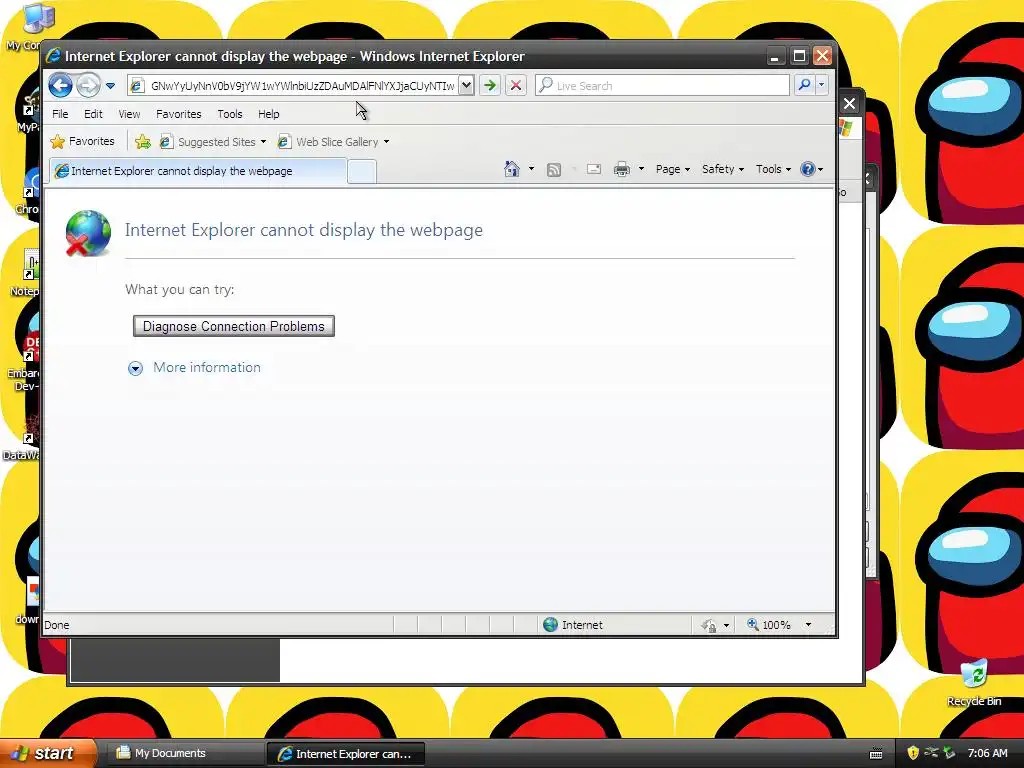This screenshot has height=768, width=1024.
Task: Click the Print icon
Action: pos(622,169)
